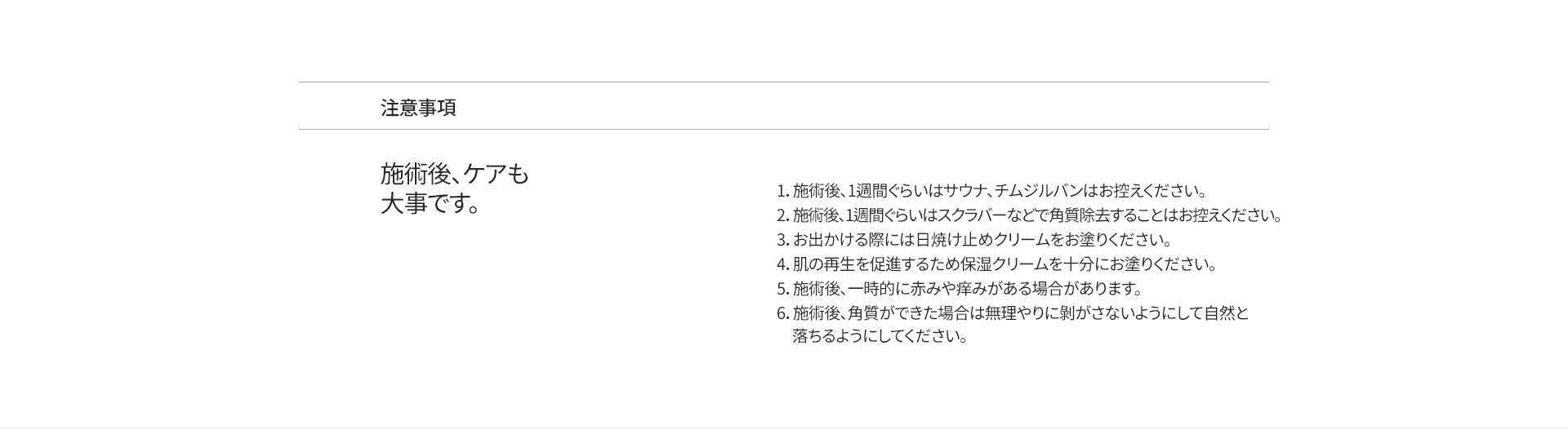
Task: Click the list number "3."
Action: pos(782,240)
